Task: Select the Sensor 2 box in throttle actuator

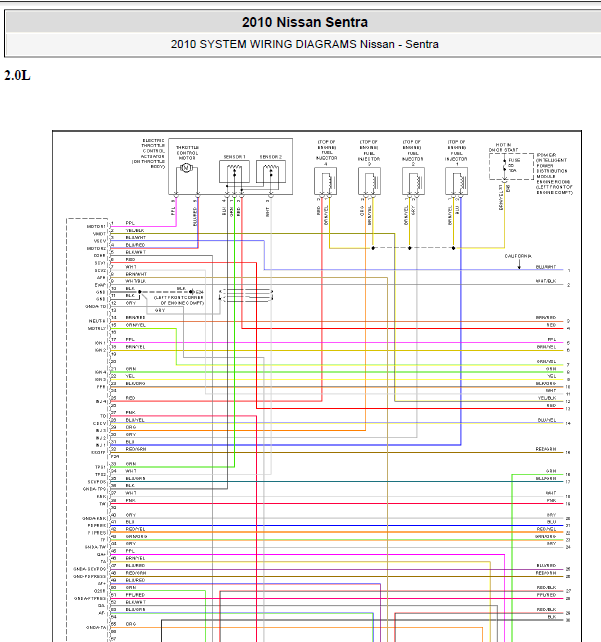Action: [x=271, y=172]
